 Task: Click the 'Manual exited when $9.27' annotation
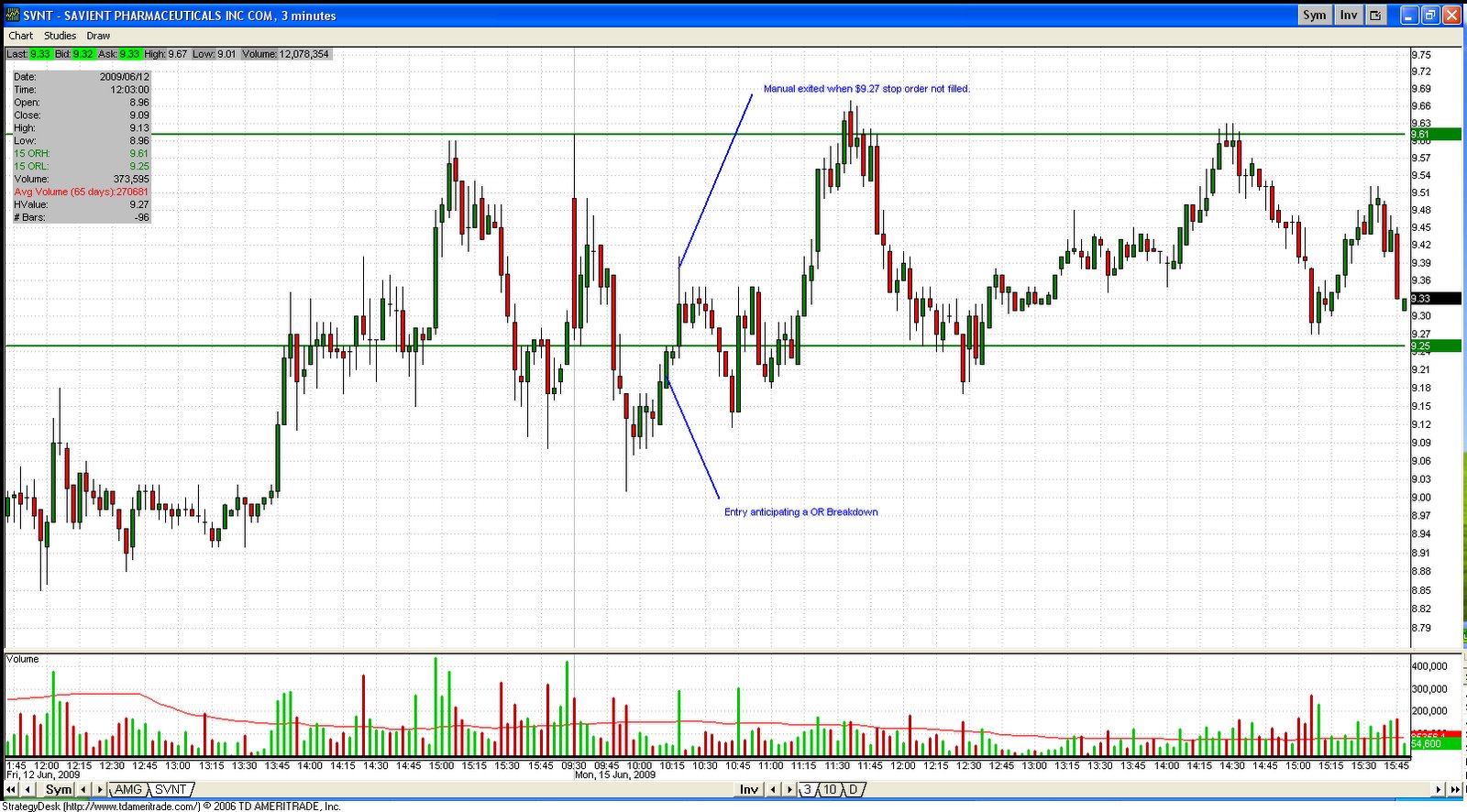pos(866,89)
